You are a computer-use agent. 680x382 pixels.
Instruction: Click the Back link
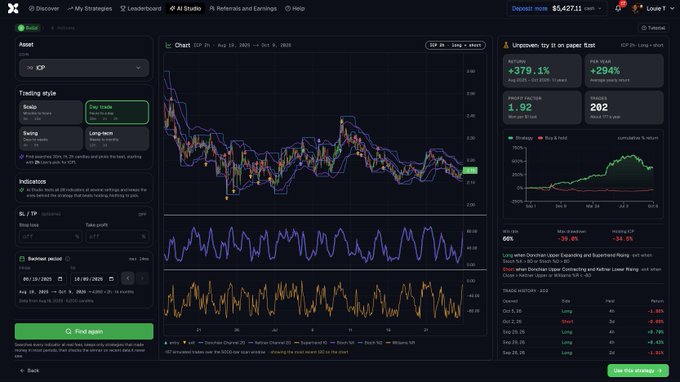pos(29,371)
